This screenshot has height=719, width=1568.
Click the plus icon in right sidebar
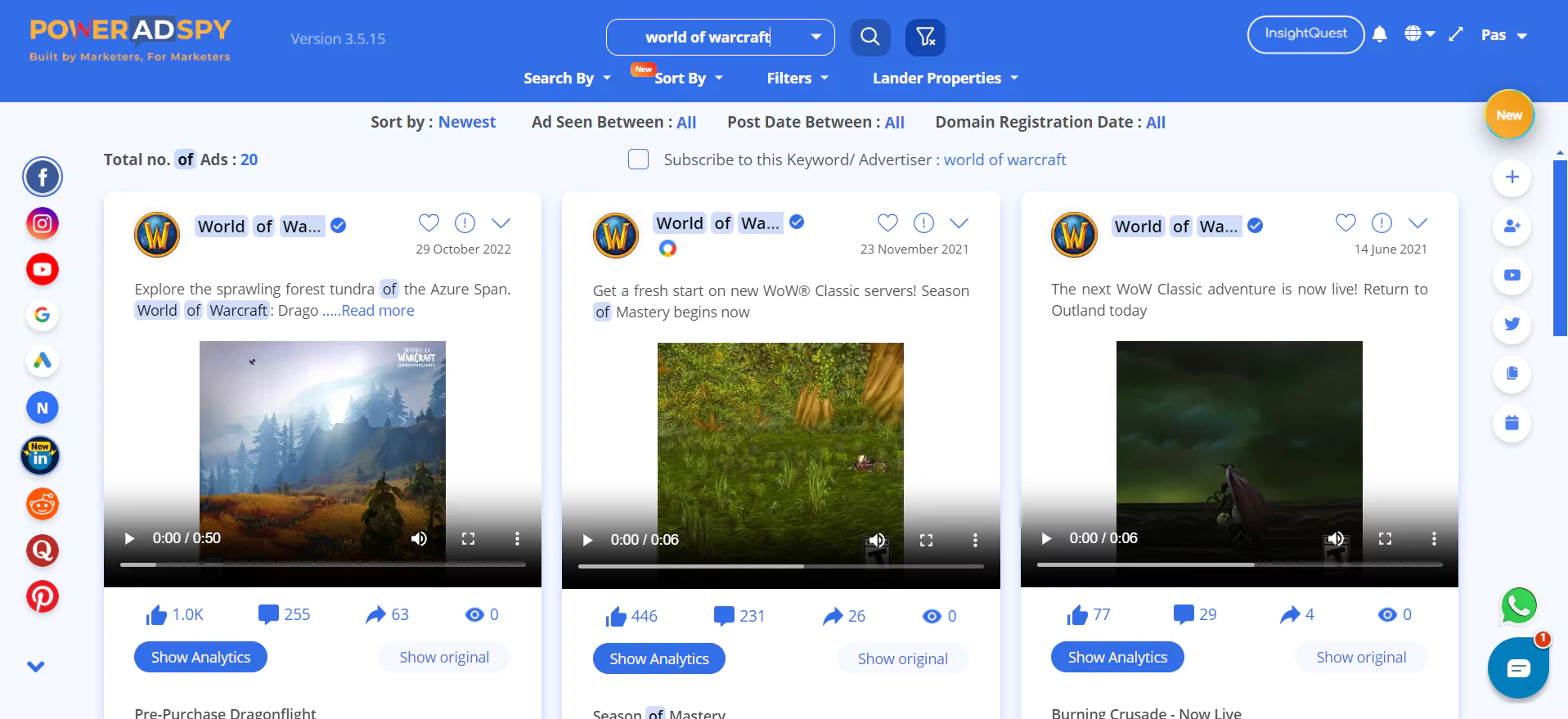pyautogui.click(x=1512, y=177)
